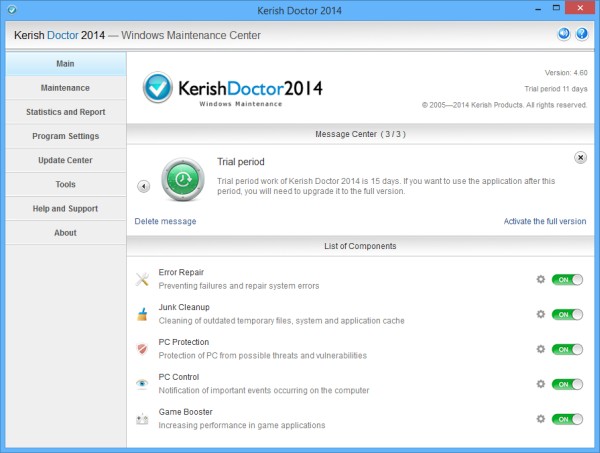Click the title bar application icon
The height and width of the screenshot is (453, 600).
pyautogui.click(x=11, y=10)
